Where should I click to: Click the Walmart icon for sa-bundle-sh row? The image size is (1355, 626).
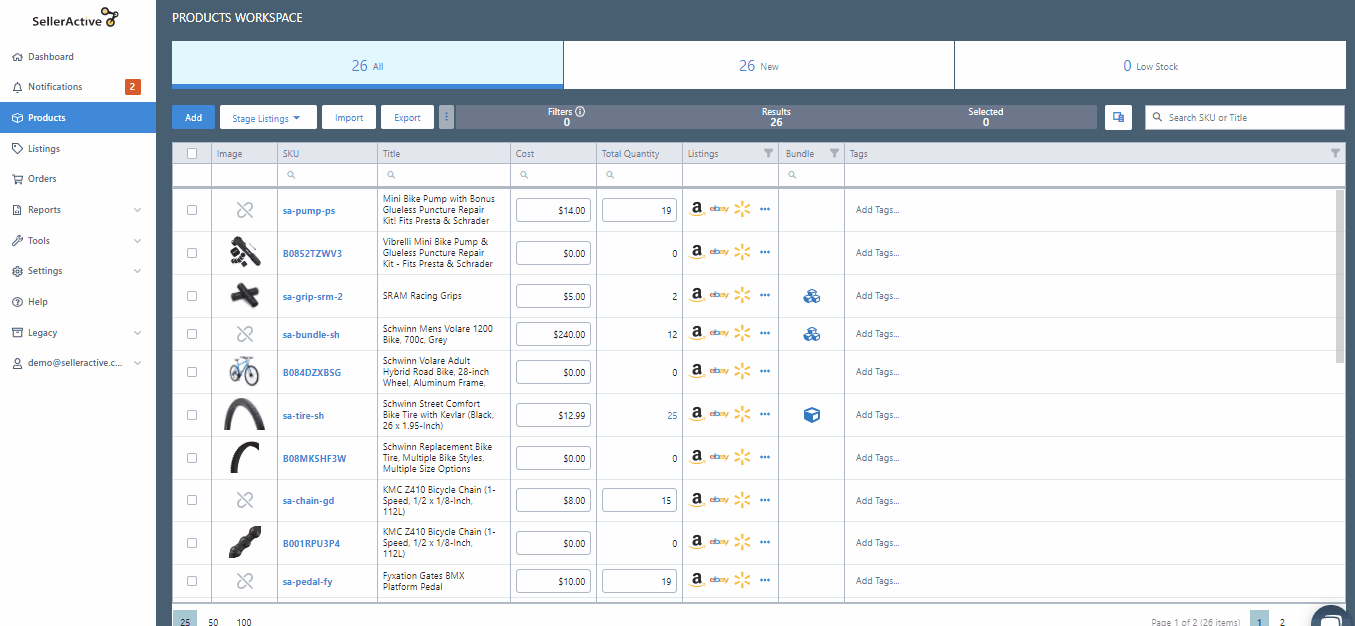tap(741, 335)
